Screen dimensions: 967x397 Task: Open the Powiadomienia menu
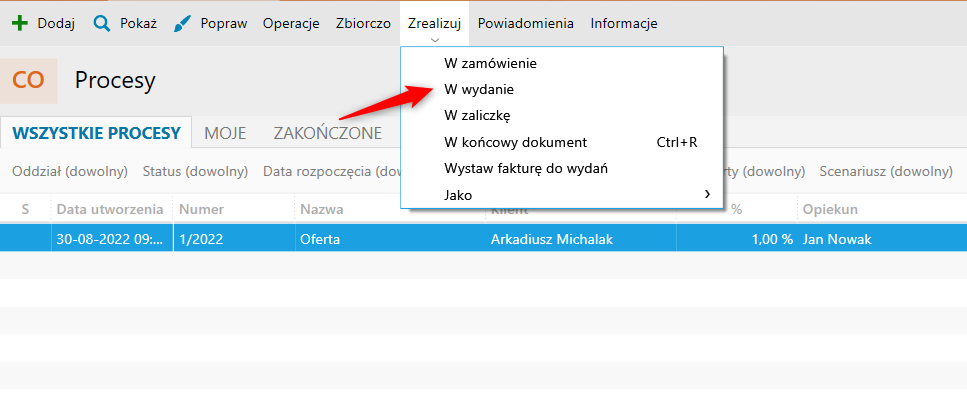(x=525, y=23)
